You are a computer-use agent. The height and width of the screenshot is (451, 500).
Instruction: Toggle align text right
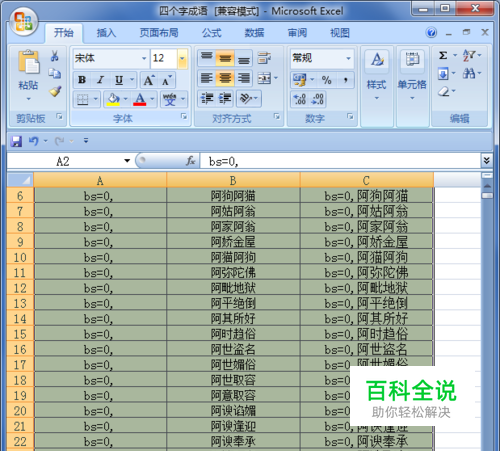tap(244, 78)
